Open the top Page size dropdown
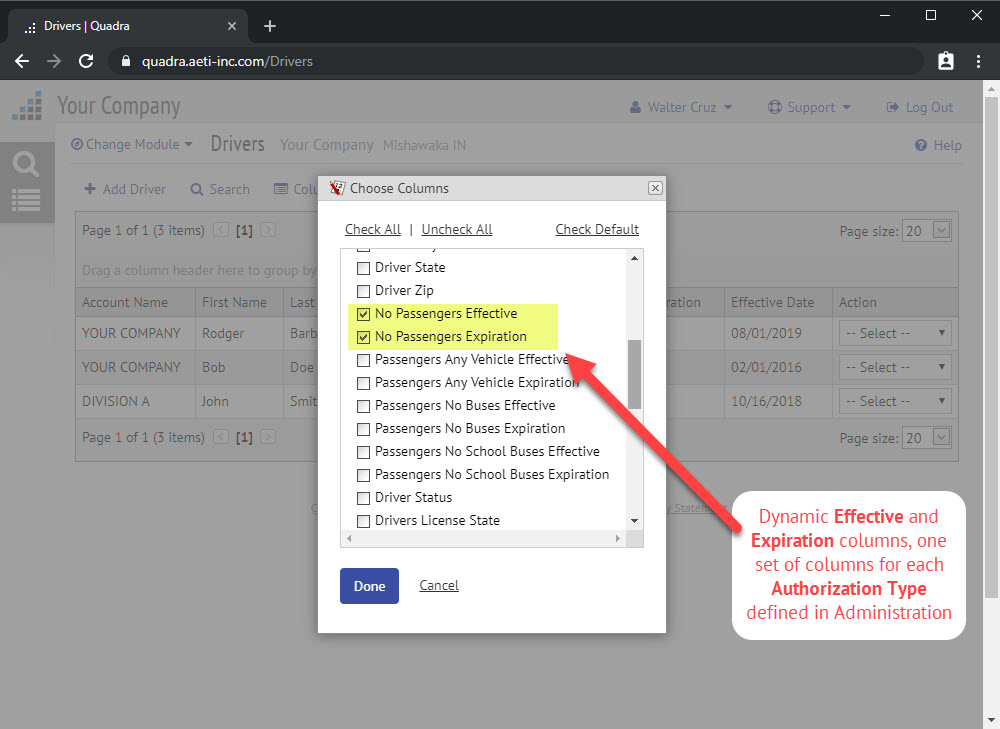The image size is (1000, 729). point(941,230)
